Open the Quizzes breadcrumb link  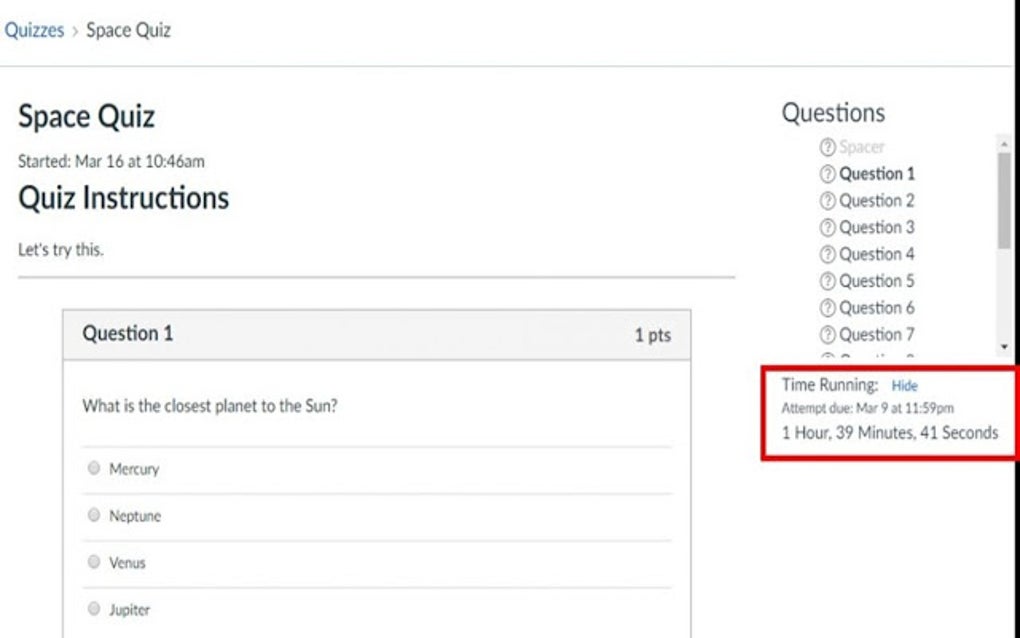(x=35, y=30)
